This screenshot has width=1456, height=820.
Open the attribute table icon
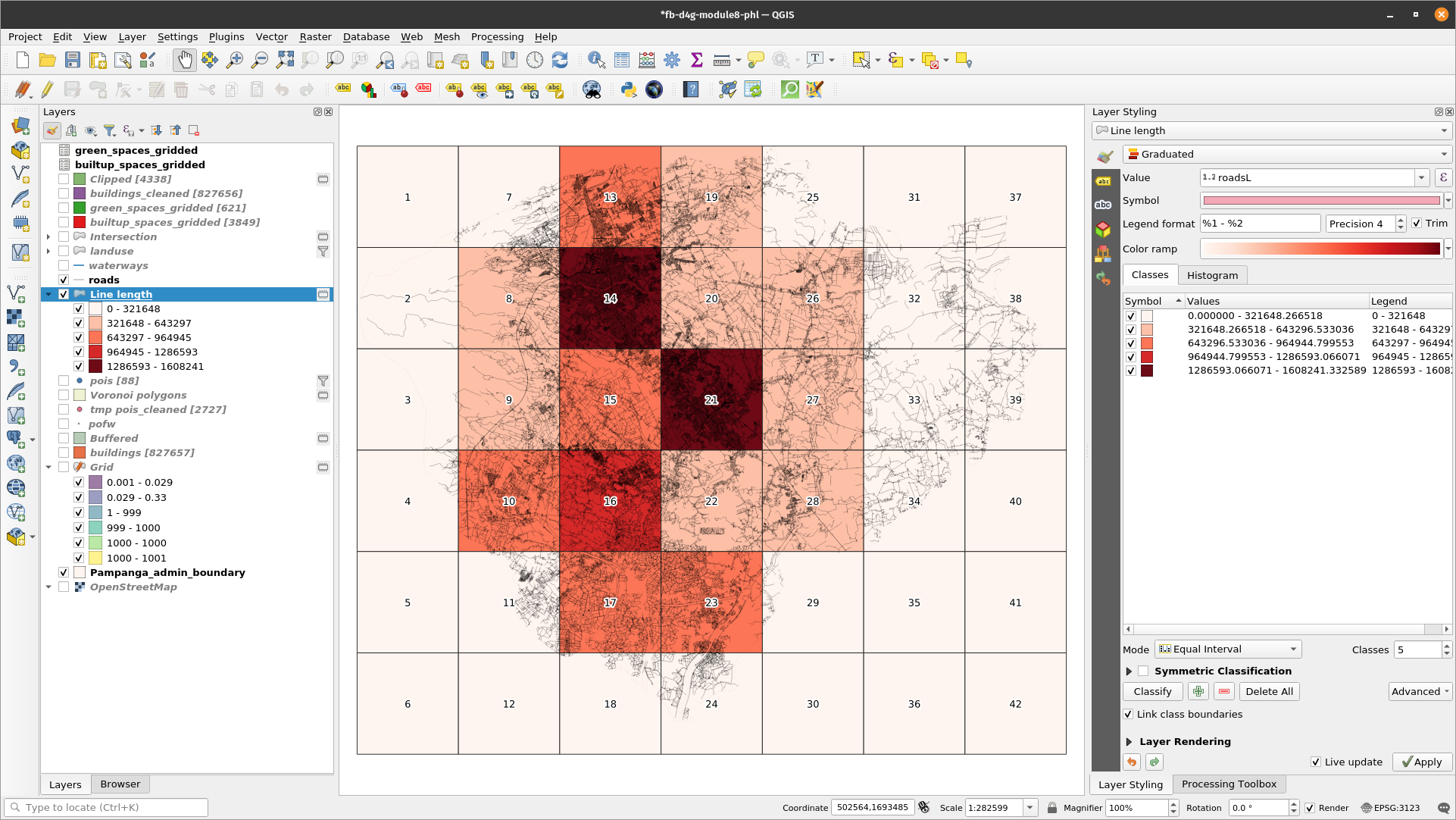tap(621, 60)
